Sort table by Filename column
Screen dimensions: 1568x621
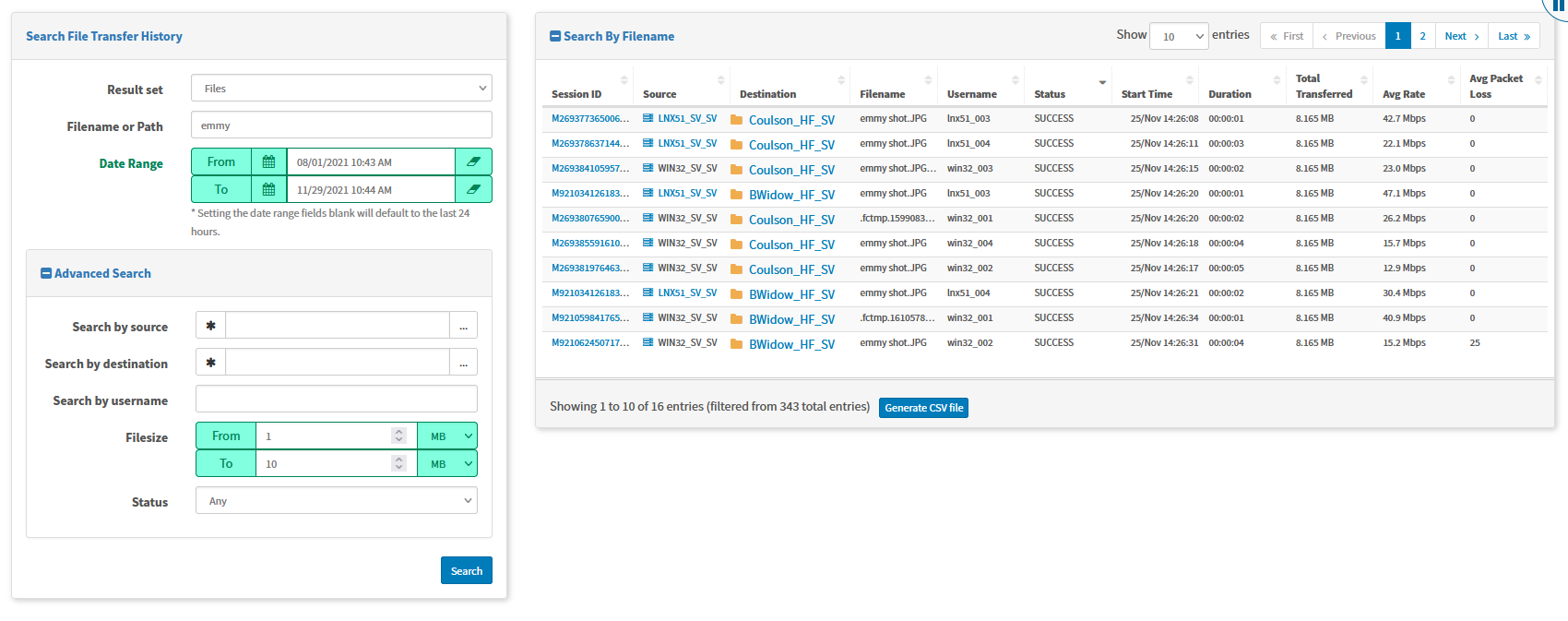[x=894, y=87]
